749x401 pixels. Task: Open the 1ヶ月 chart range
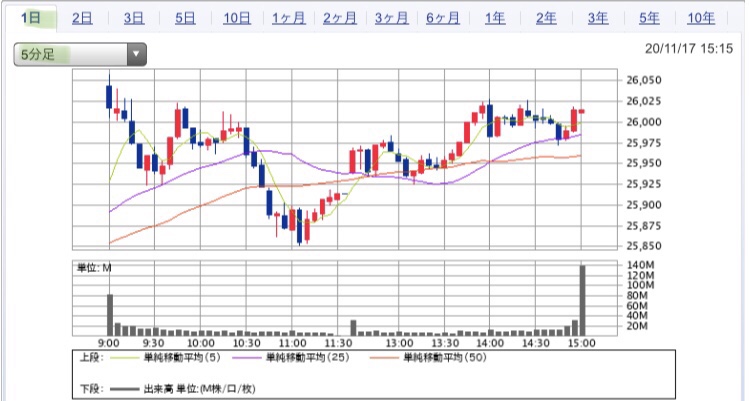pos(289,18)
